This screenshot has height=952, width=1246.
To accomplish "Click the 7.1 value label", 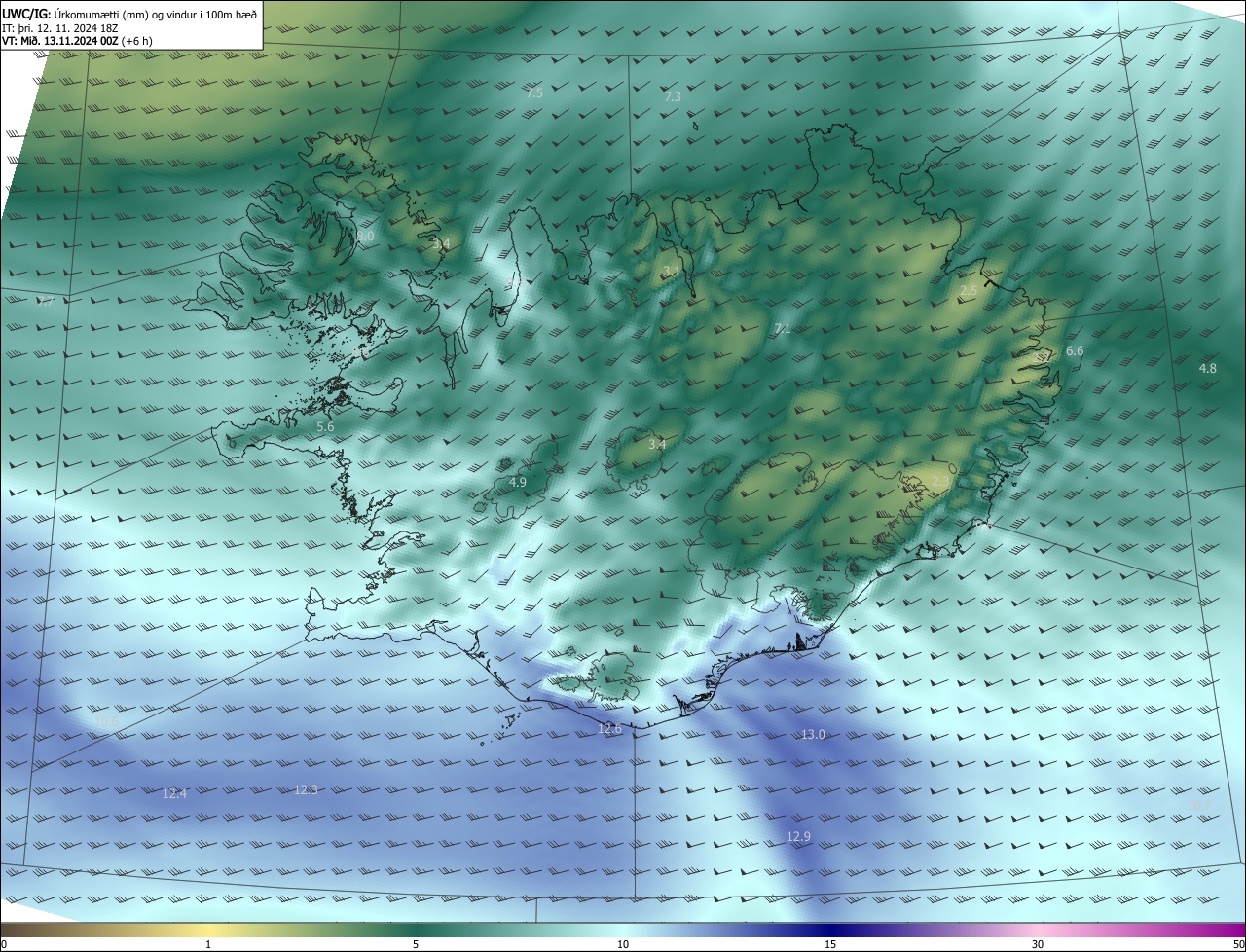I will click(782, 329).
